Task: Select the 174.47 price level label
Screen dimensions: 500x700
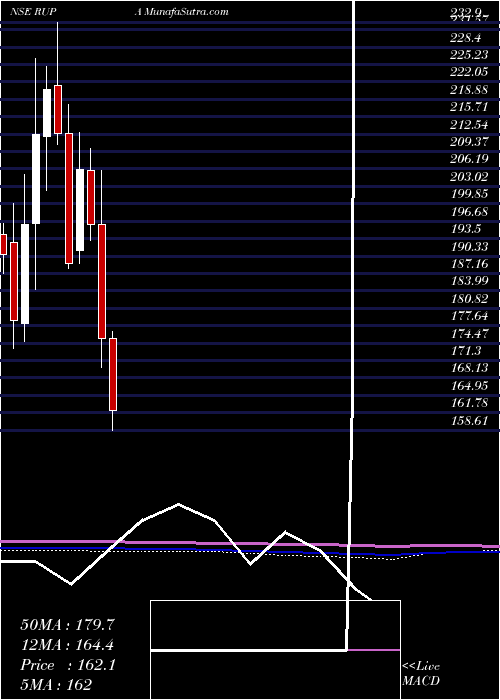Action: click(x=470, y=333)
